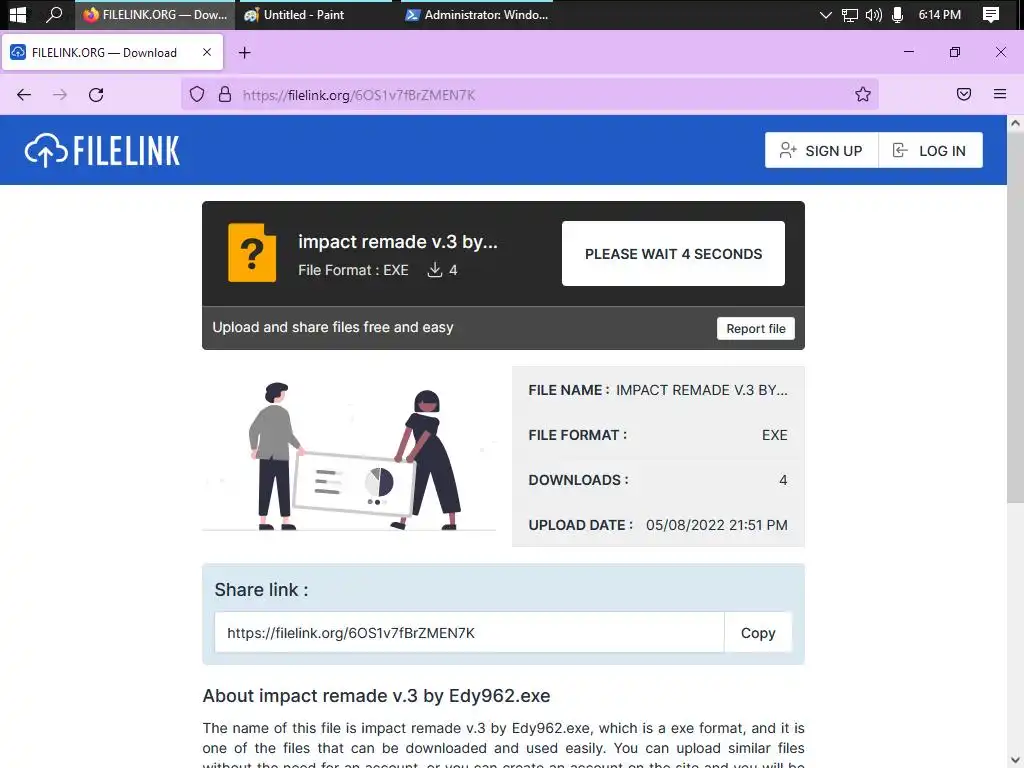Click the LOG IN button

point(930,150)
